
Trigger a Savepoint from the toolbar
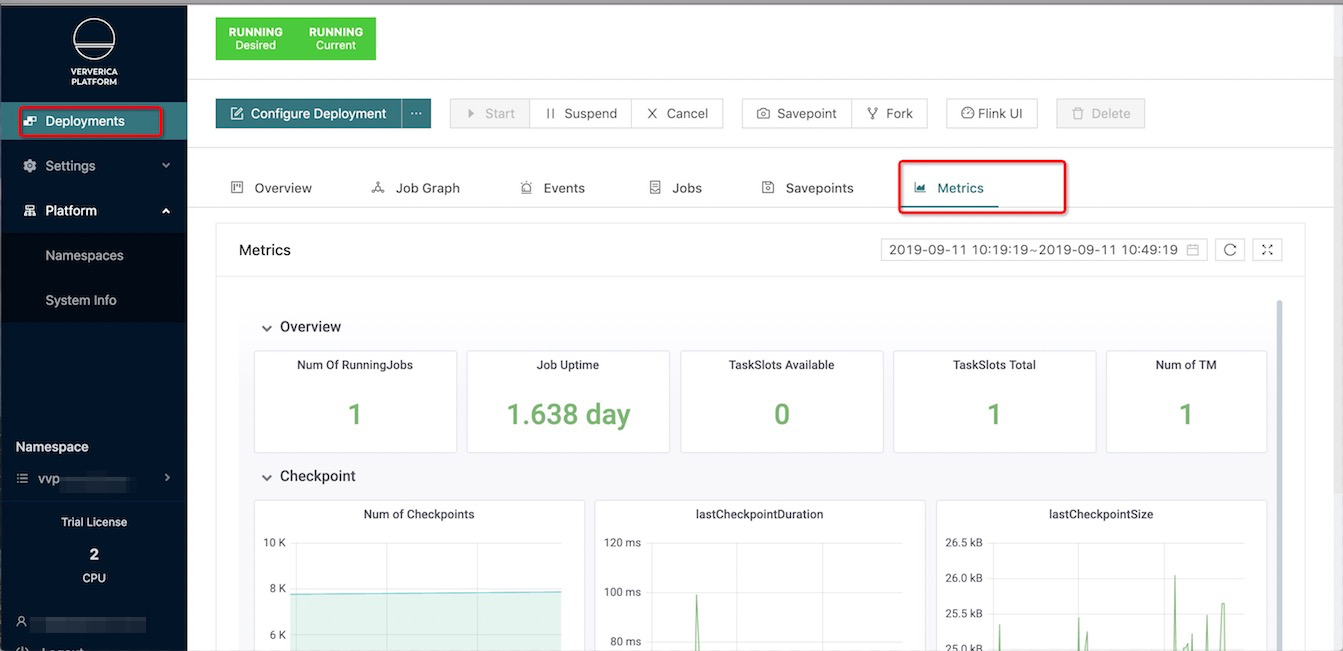(797, 113)
